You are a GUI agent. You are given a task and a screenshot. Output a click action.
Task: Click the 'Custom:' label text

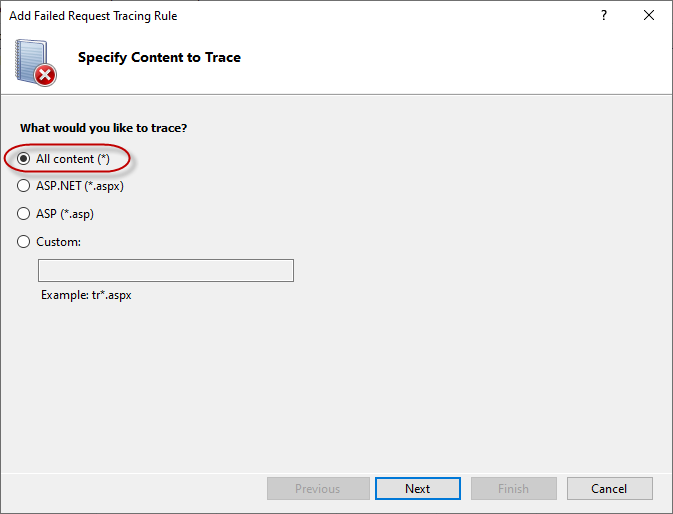[58, 242]
